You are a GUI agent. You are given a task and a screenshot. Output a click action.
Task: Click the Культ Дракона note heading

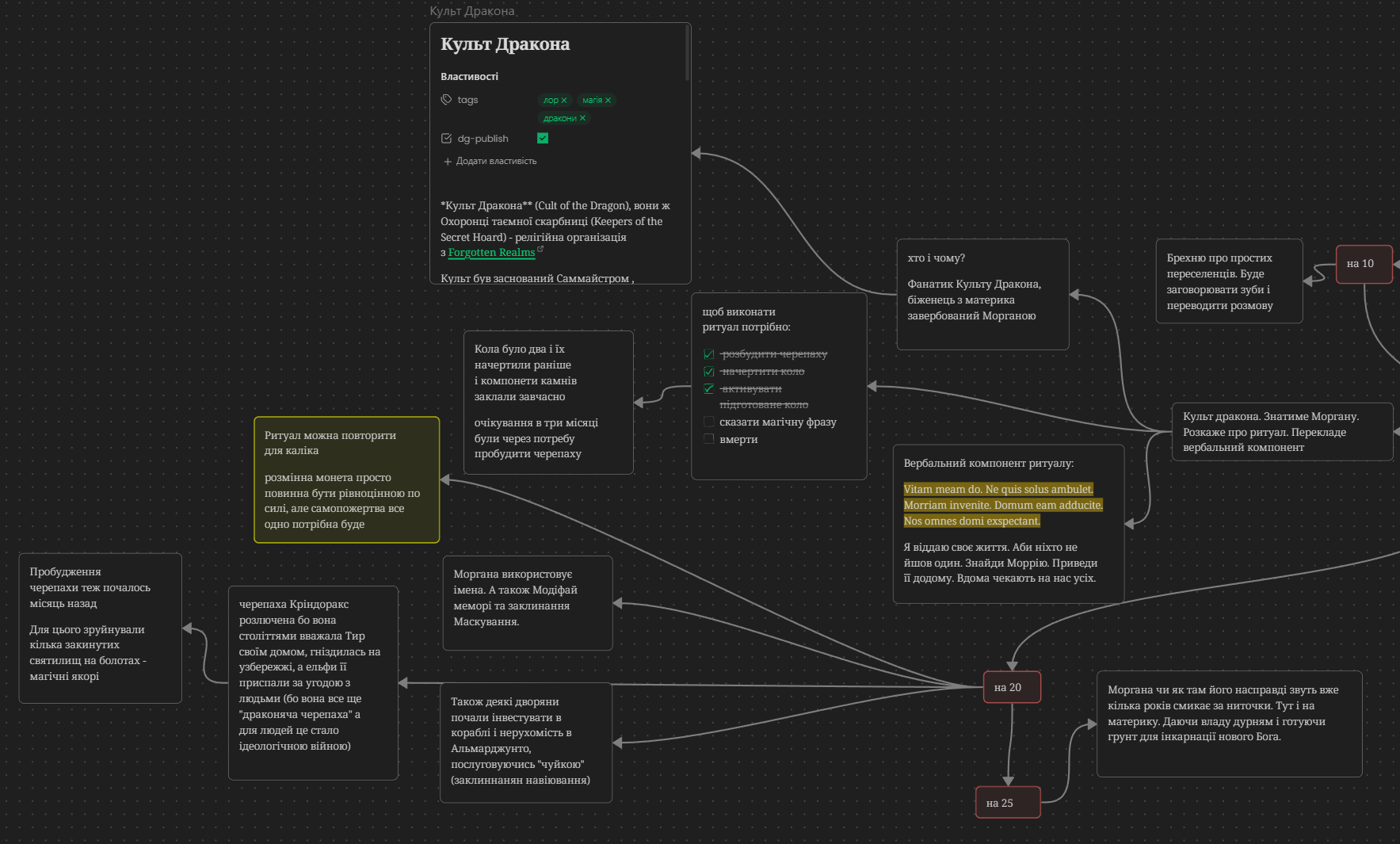[x=505, y=44]
